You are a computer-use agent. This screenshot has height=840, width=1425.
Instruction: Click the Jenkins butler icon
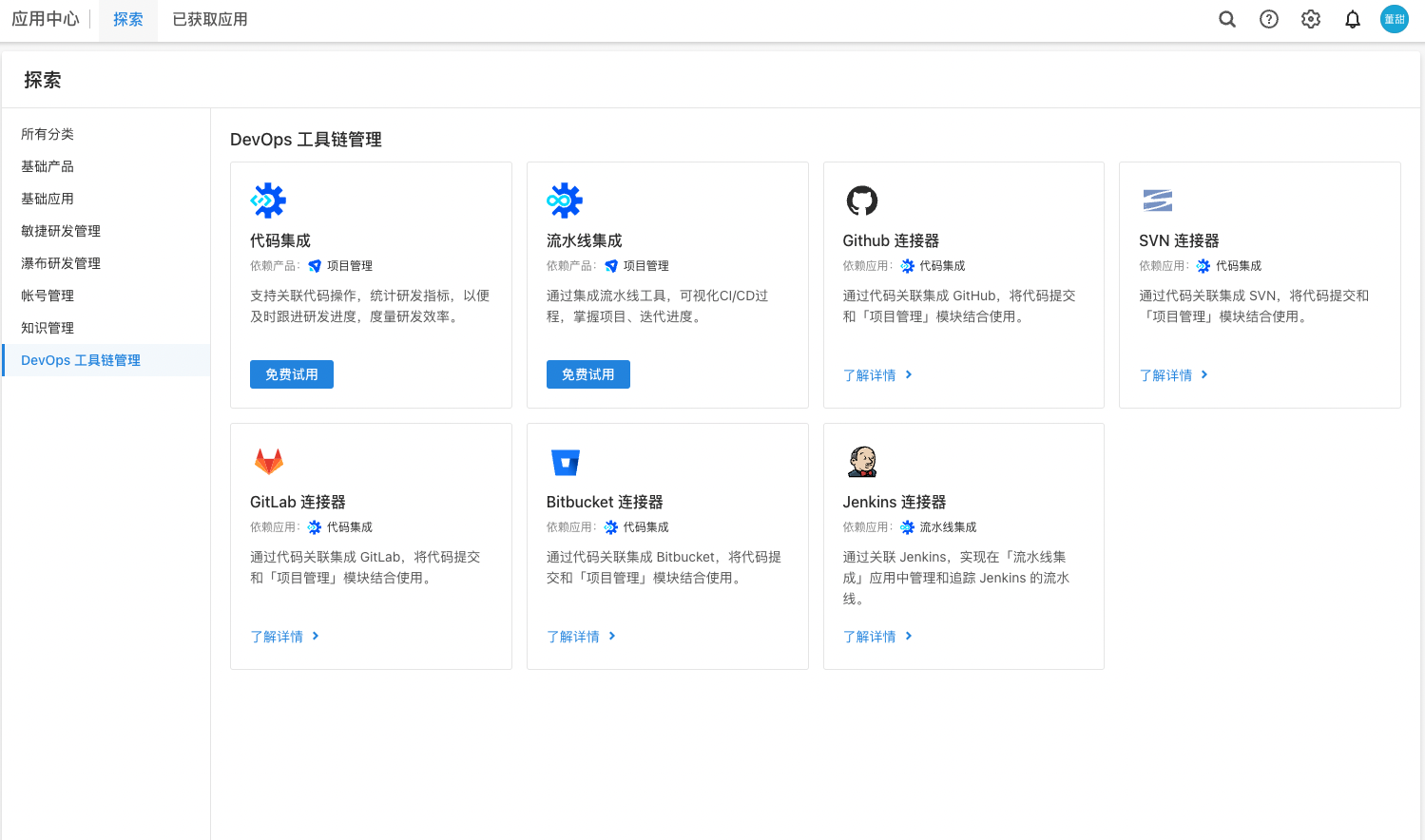pyautogui.click(x=861, y=461)
